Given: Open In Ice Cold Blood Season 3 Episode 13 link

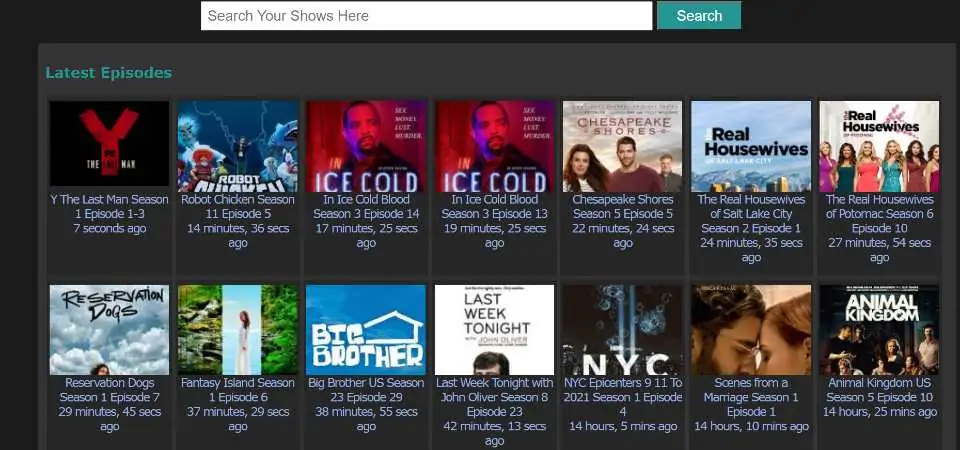Looking at the screenshot, I should click(494, 206).
